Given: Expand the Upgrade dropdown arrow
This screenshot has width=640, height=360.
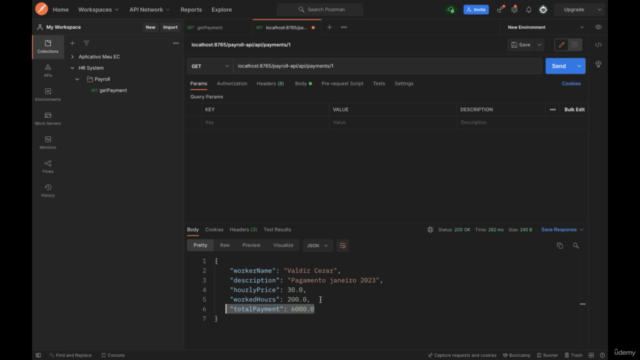Looking at the screenshot, I should tap(599, 9).
